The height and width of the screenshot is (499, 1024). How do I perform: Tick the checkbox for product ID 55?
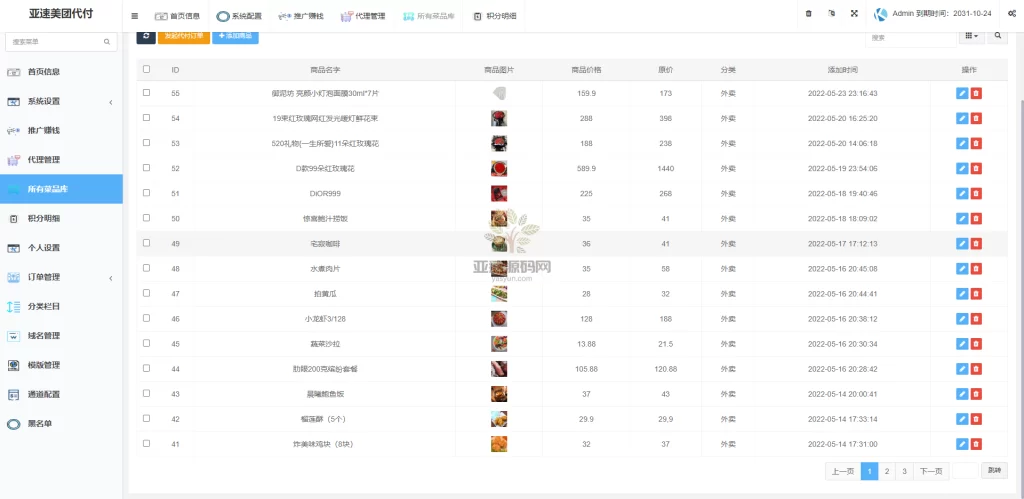click(146, 93)
